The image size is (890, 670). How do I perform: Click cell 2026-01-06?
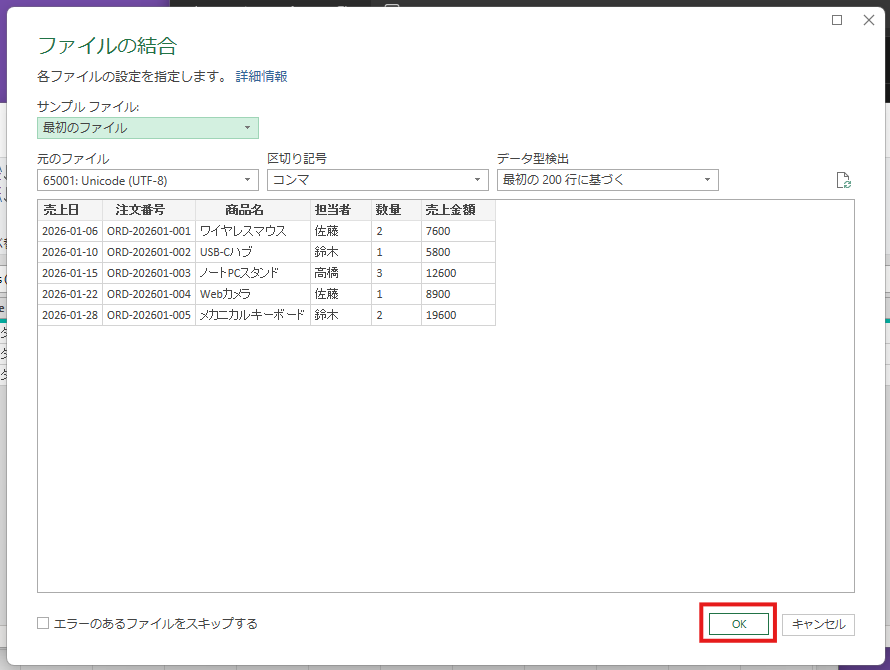coord(70,231)
